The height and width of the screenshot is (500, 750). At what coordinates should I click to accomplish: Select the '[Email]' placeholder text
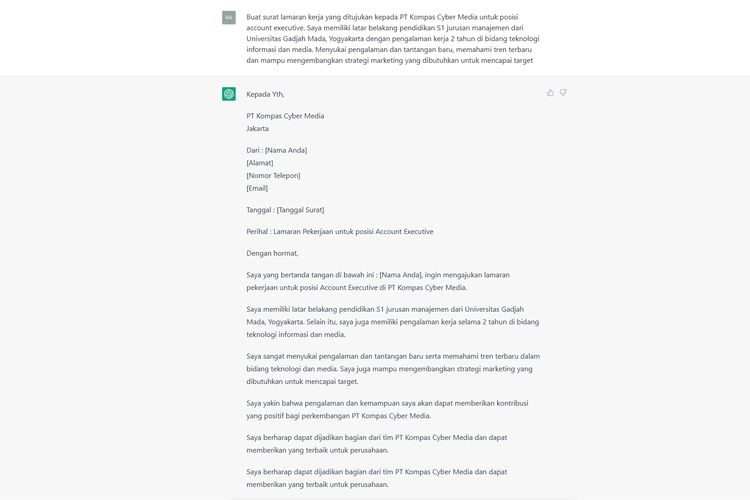[257, 188]
